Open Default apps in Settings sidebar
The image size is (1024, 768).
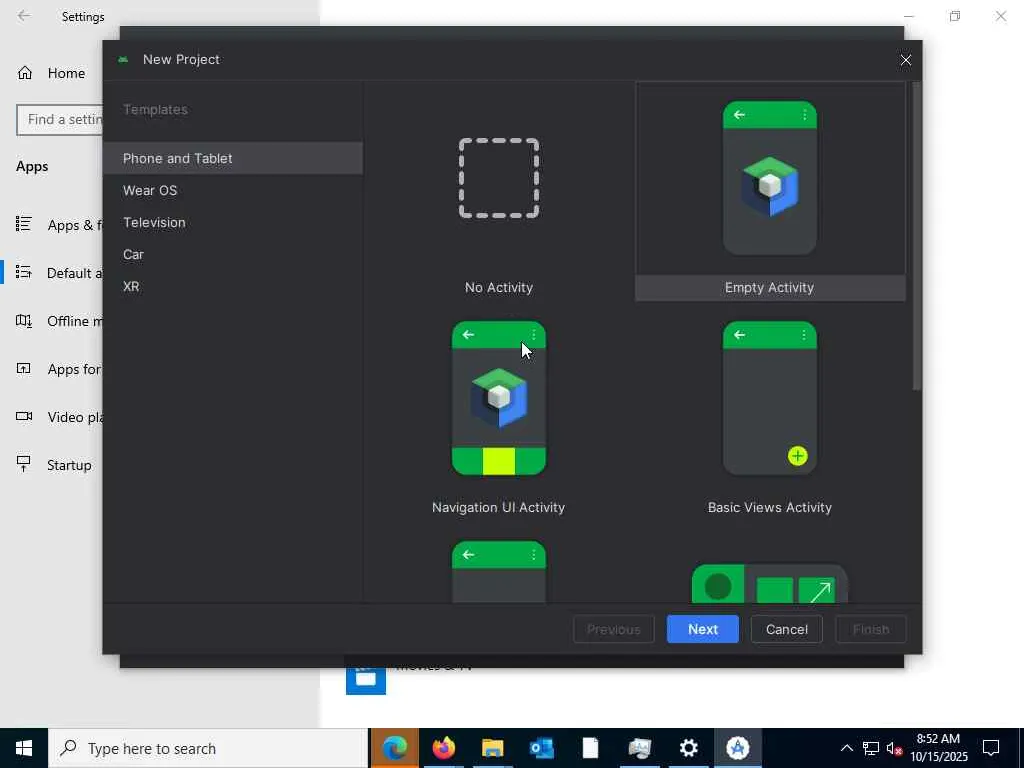click(x=59, y=272)
